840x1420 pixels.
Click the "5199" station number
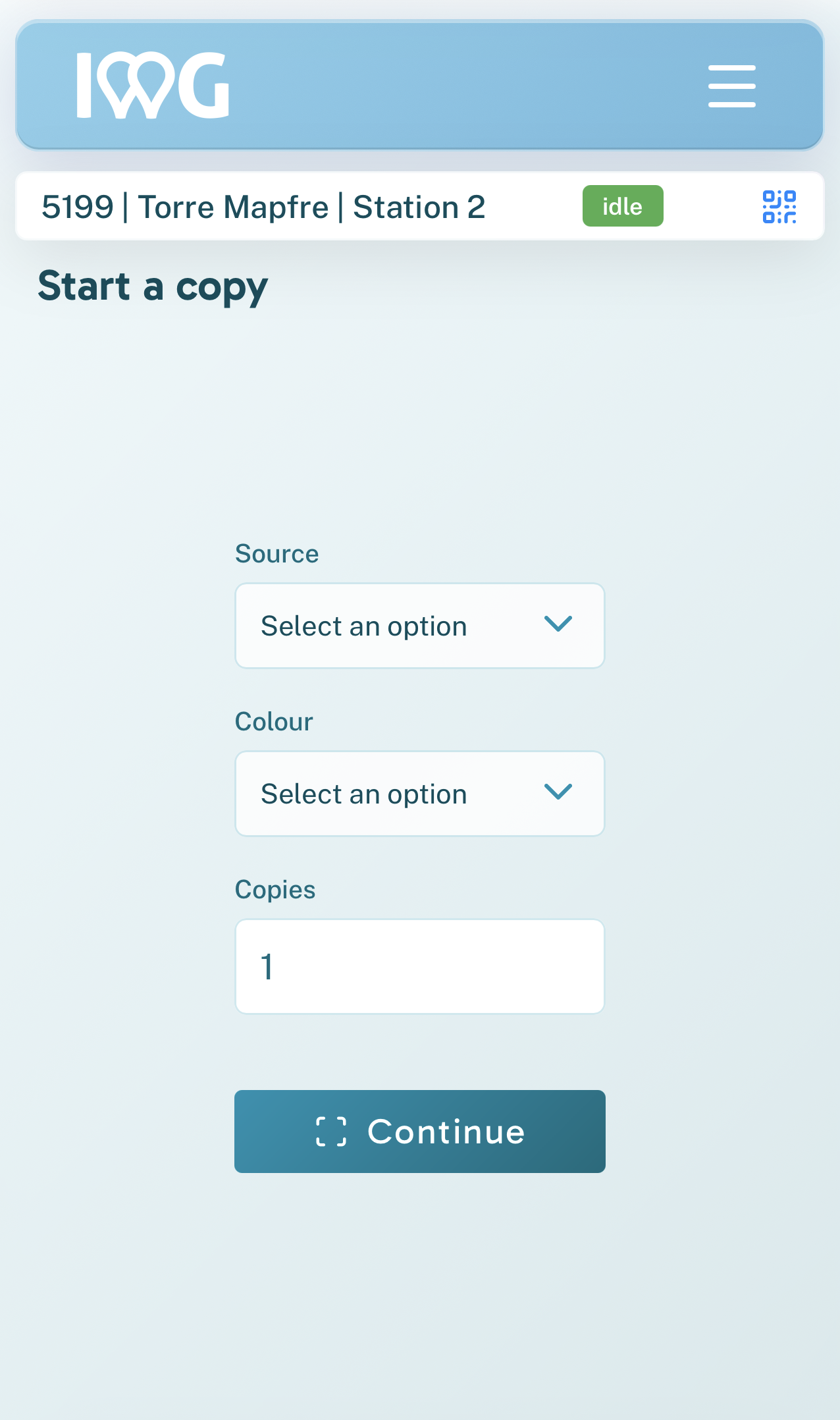click(78, 207)
